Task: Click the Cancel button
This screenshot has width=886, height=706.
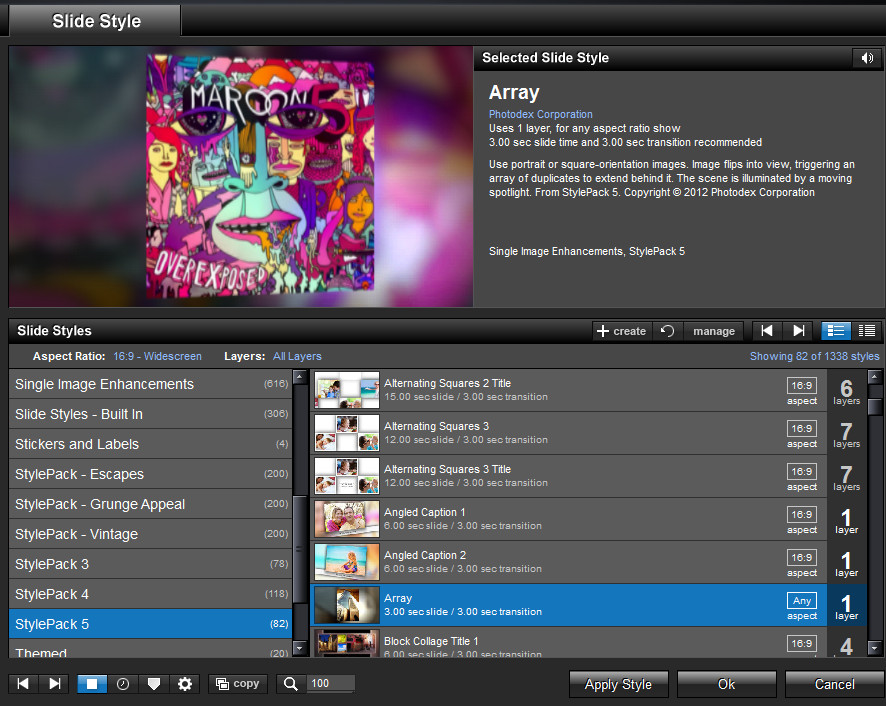Action: [835, 684]
